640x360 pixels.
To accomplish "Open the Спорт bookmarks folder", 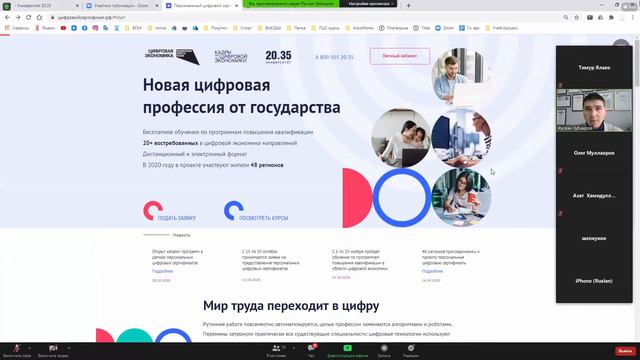I will pyautogui.click(x=242, y=28).
